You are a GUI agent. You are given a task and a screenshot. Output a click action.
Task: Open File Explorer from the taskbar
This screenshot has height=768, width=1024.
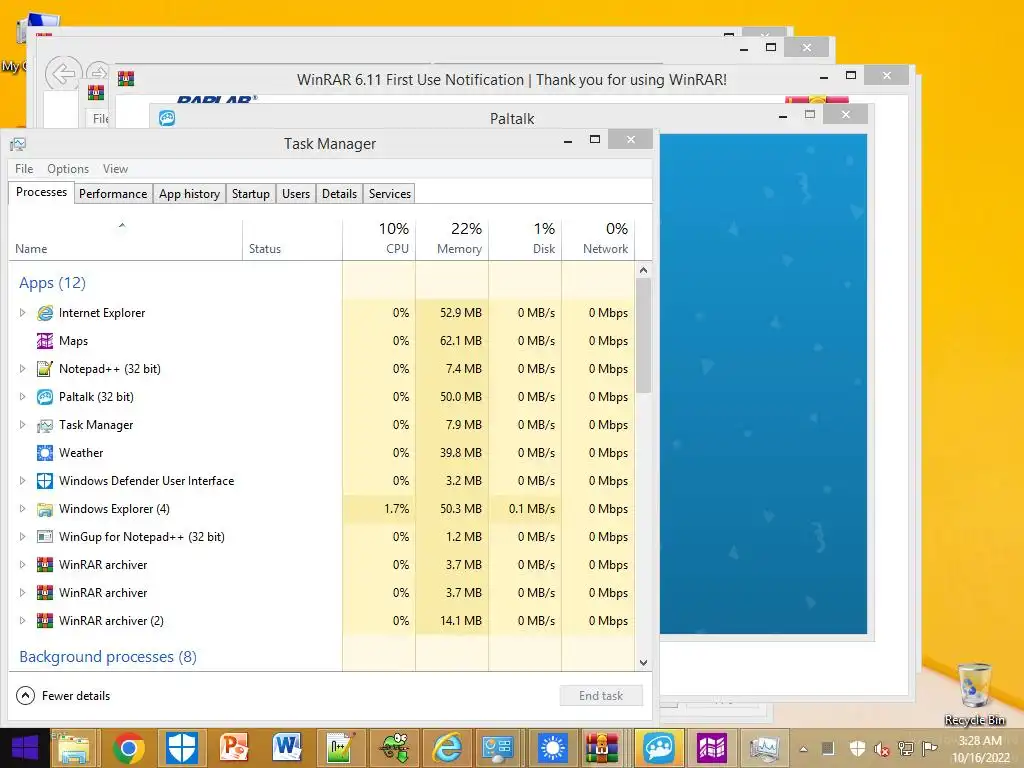click(74, 748)
